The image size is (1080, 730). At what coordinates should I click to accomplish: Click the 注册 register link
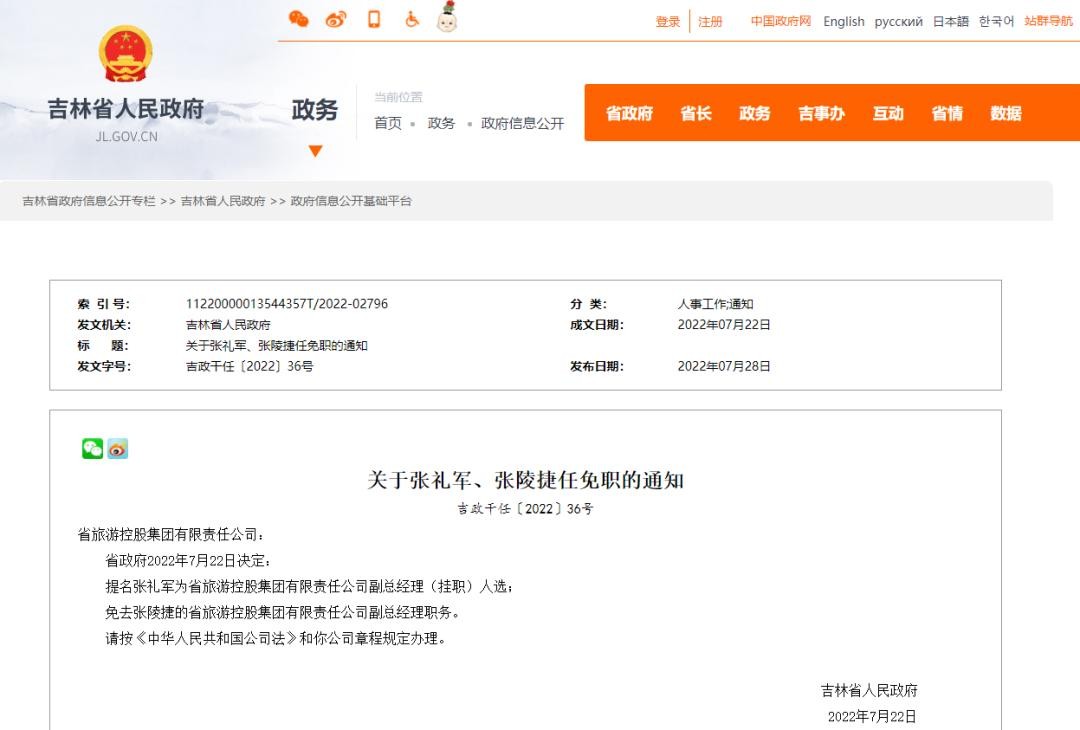click(x=710, y=22)
